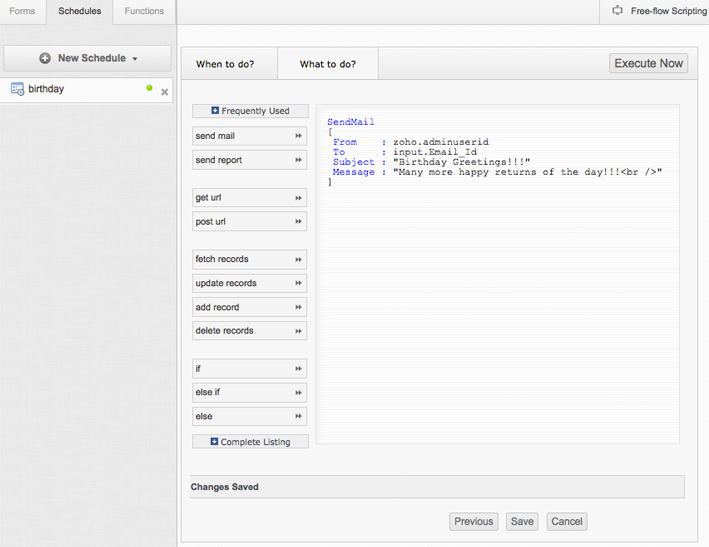The width and height of the screenshot is (709, 547).
Task: Open the New Schedule dropdown arrow
Action: (x=135, y=59)
